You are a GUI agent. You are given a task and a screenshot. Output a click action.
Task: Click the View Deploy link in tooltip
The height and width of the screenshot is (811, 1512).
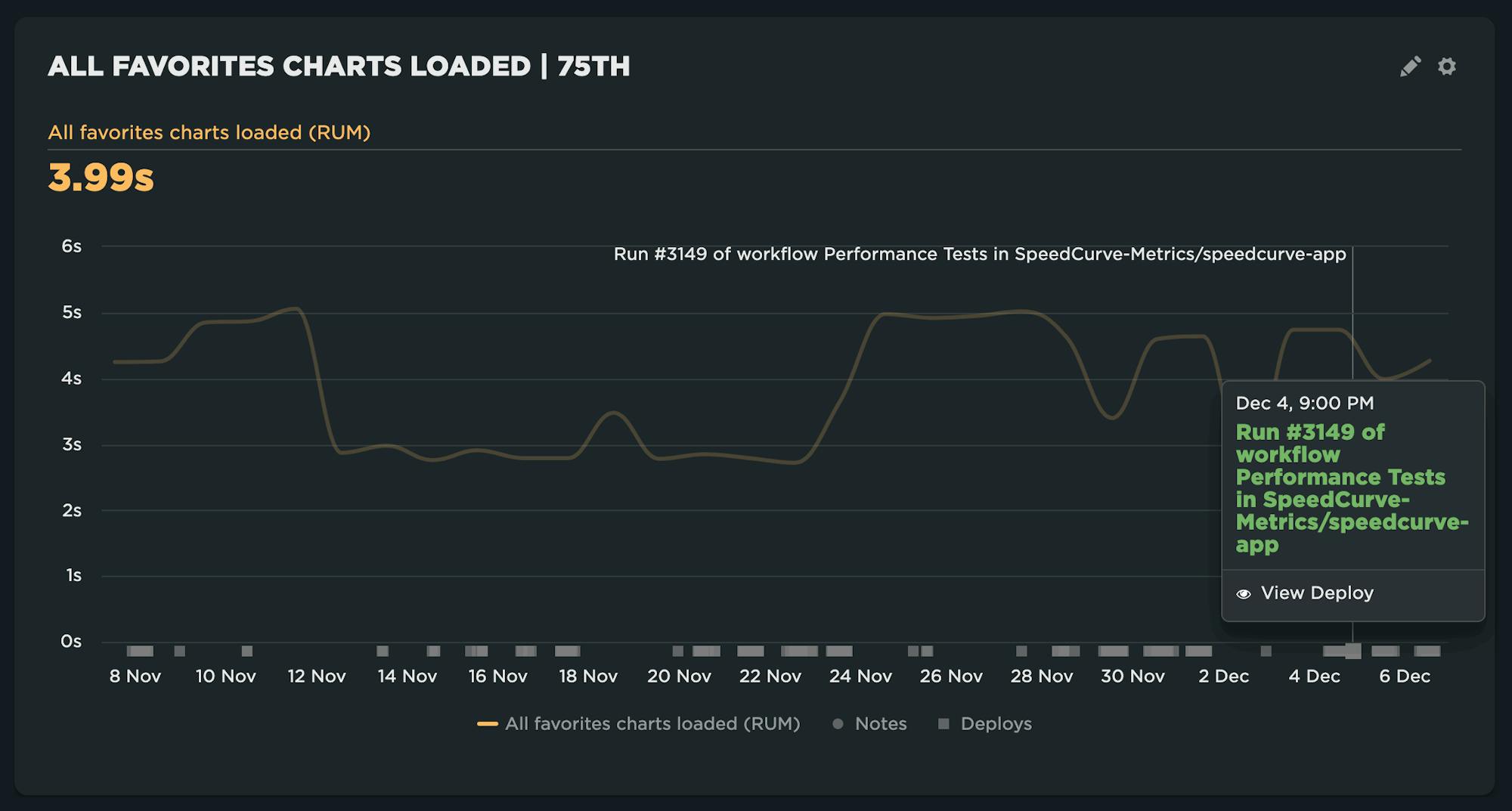(1316, 593)
